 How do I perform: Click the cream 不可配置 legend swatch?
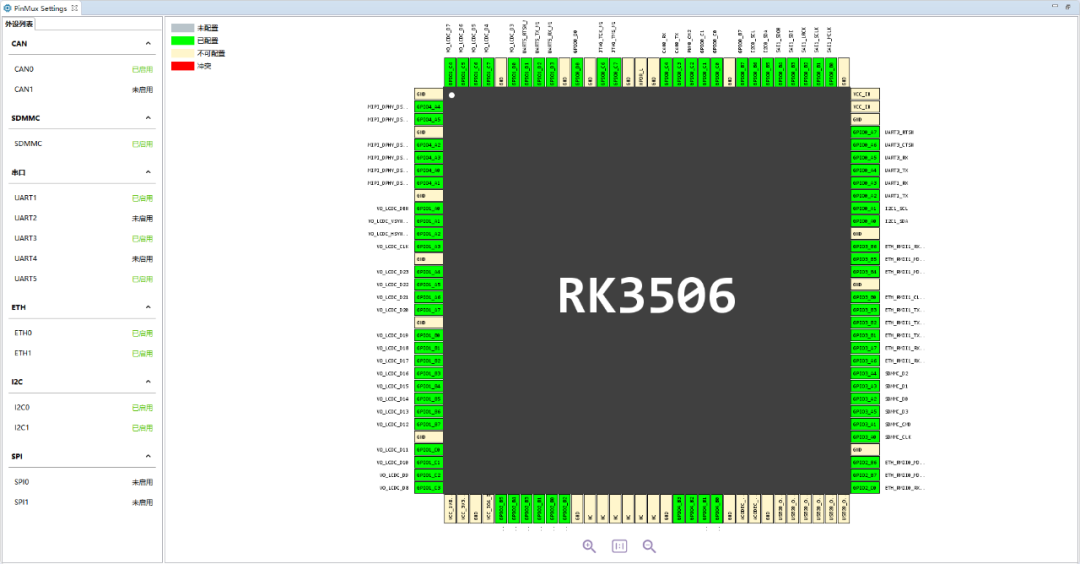point(183,54)
